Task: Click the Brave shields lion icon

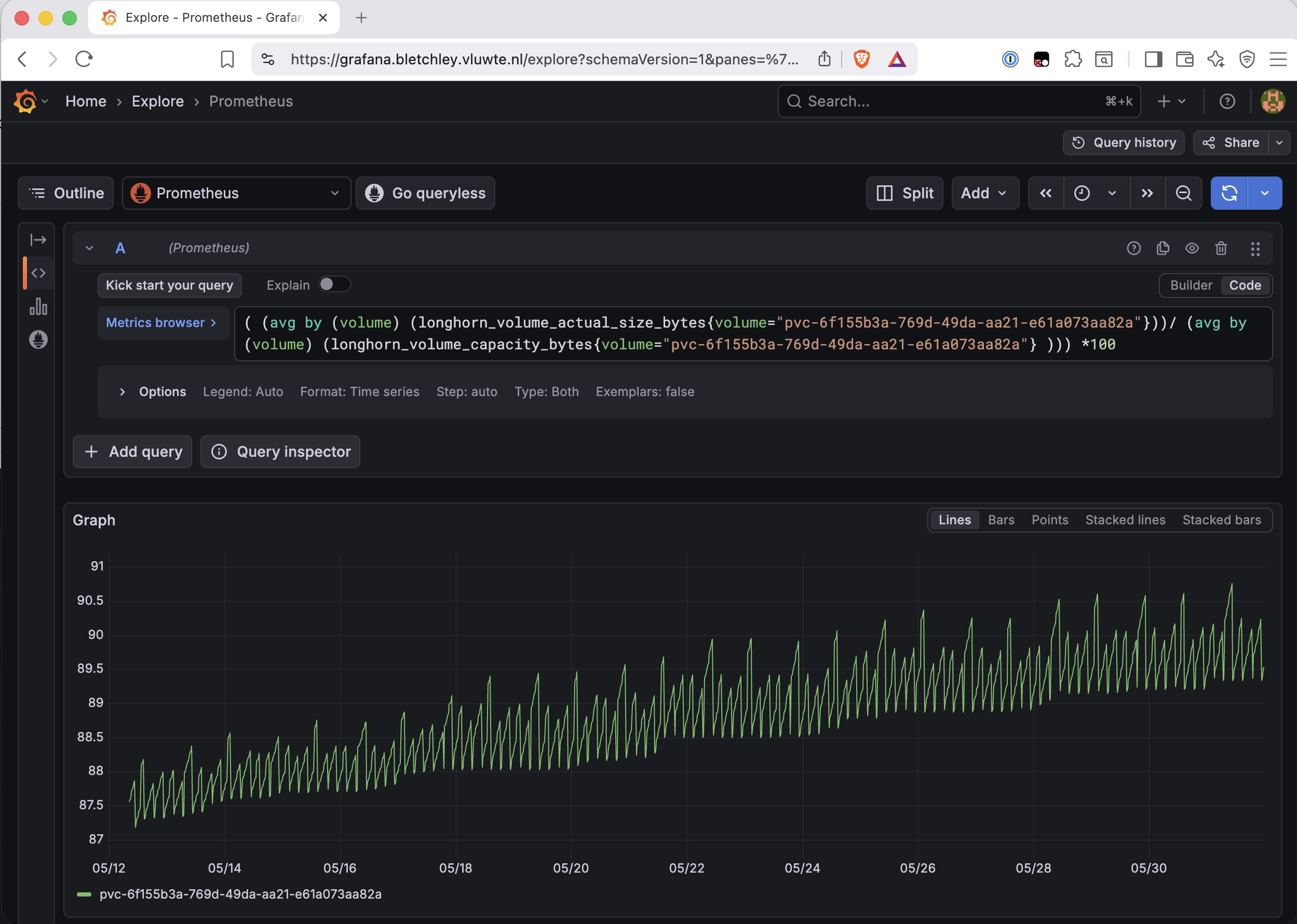Action: point(861,59)
